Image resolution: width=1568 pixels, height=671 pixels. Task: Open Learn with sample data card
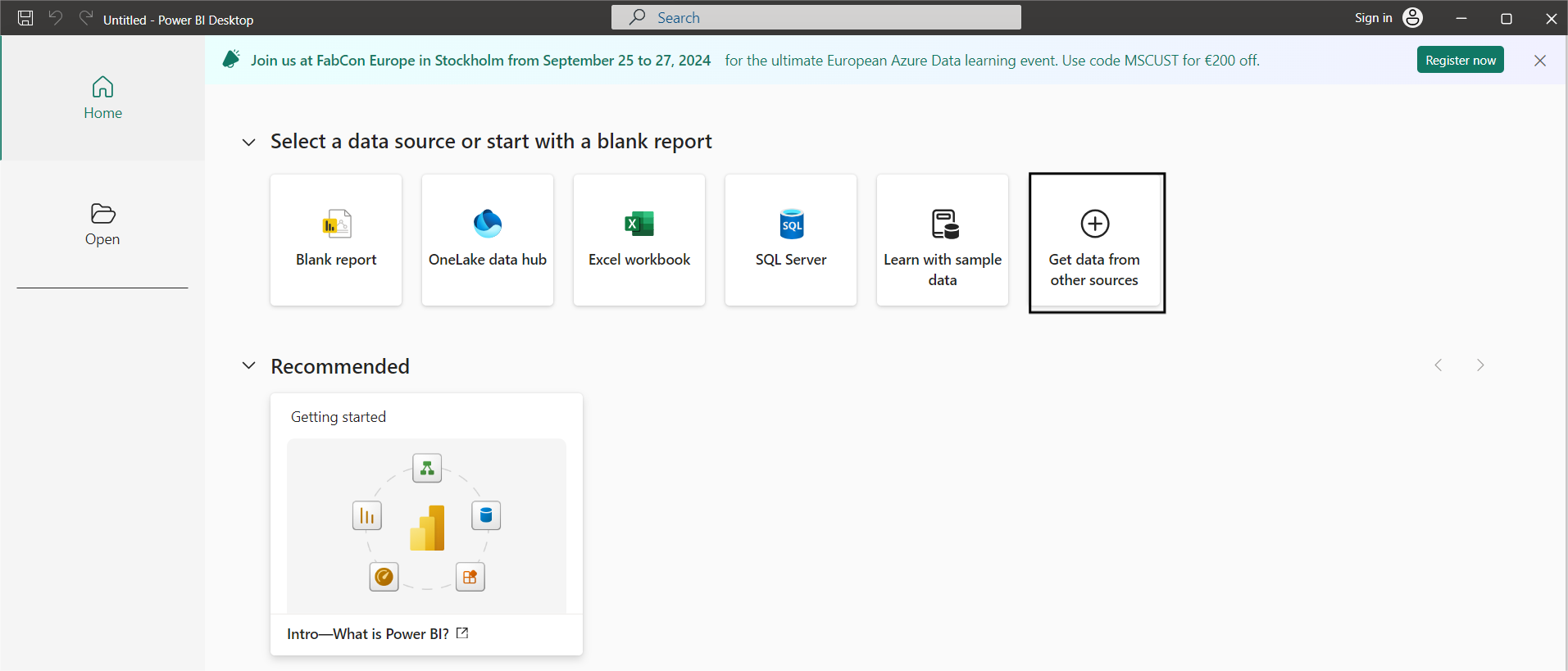(943, 240)
